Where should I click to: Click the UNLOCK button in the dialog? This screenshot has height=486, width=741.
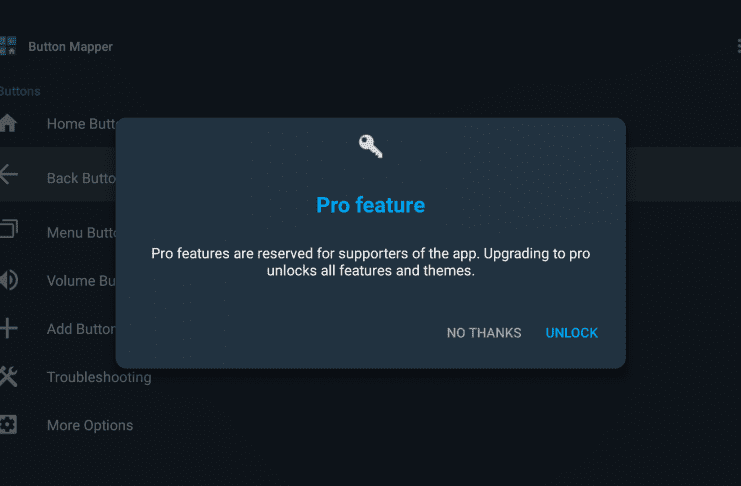coord(571,333)
